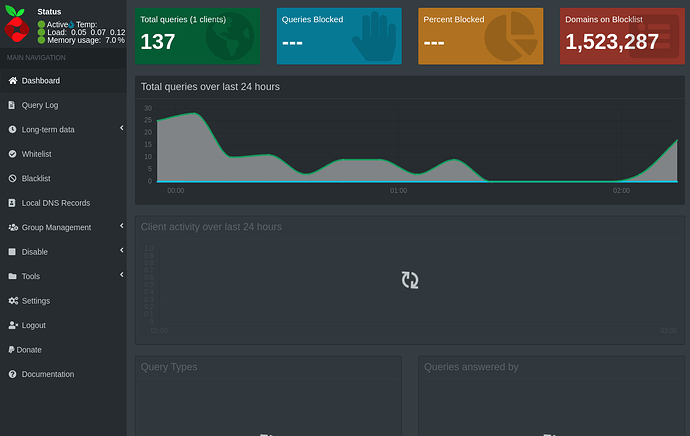Click the hand icon in Queries Blocked
Viewport: 690px width, 436px height.
374,37
